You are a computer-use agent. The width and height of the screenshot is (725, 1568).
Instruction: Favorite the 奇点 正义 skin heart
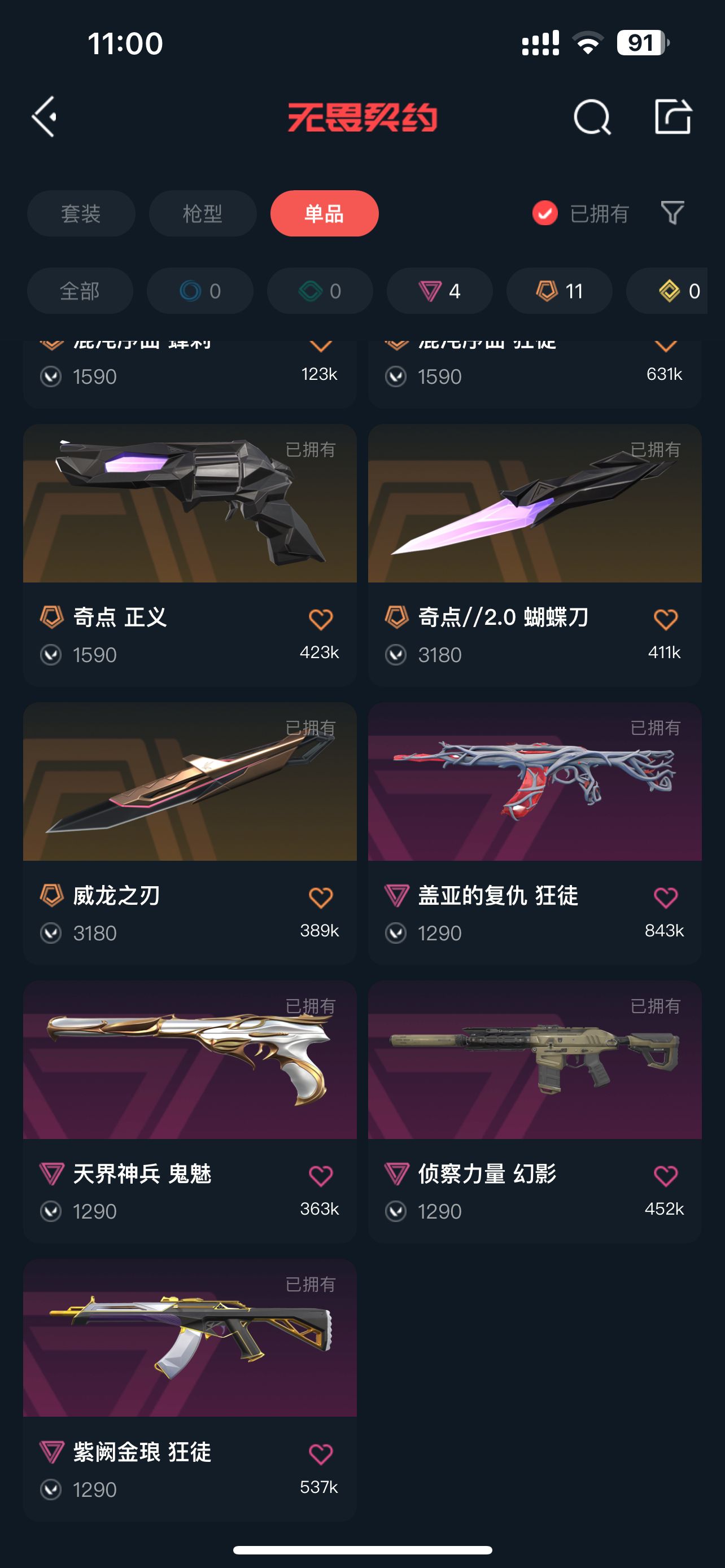[321, 620]
